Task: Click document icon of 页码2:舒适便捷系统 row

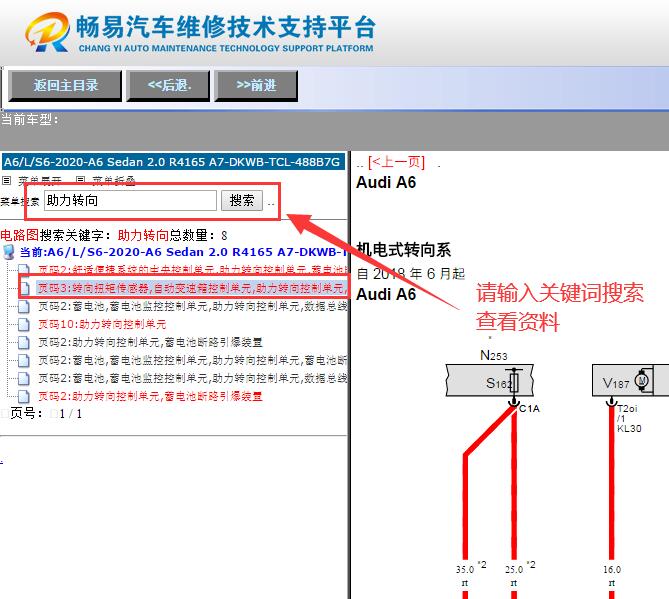Action: coord(24,270)
